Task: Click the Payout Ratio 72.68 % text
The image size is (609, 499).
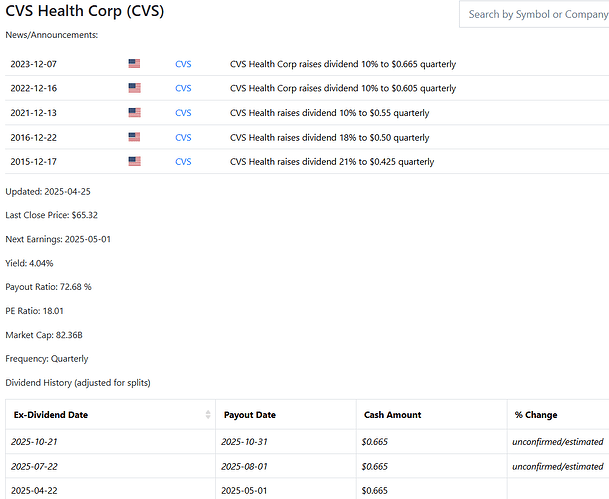Action: (48, 287)
